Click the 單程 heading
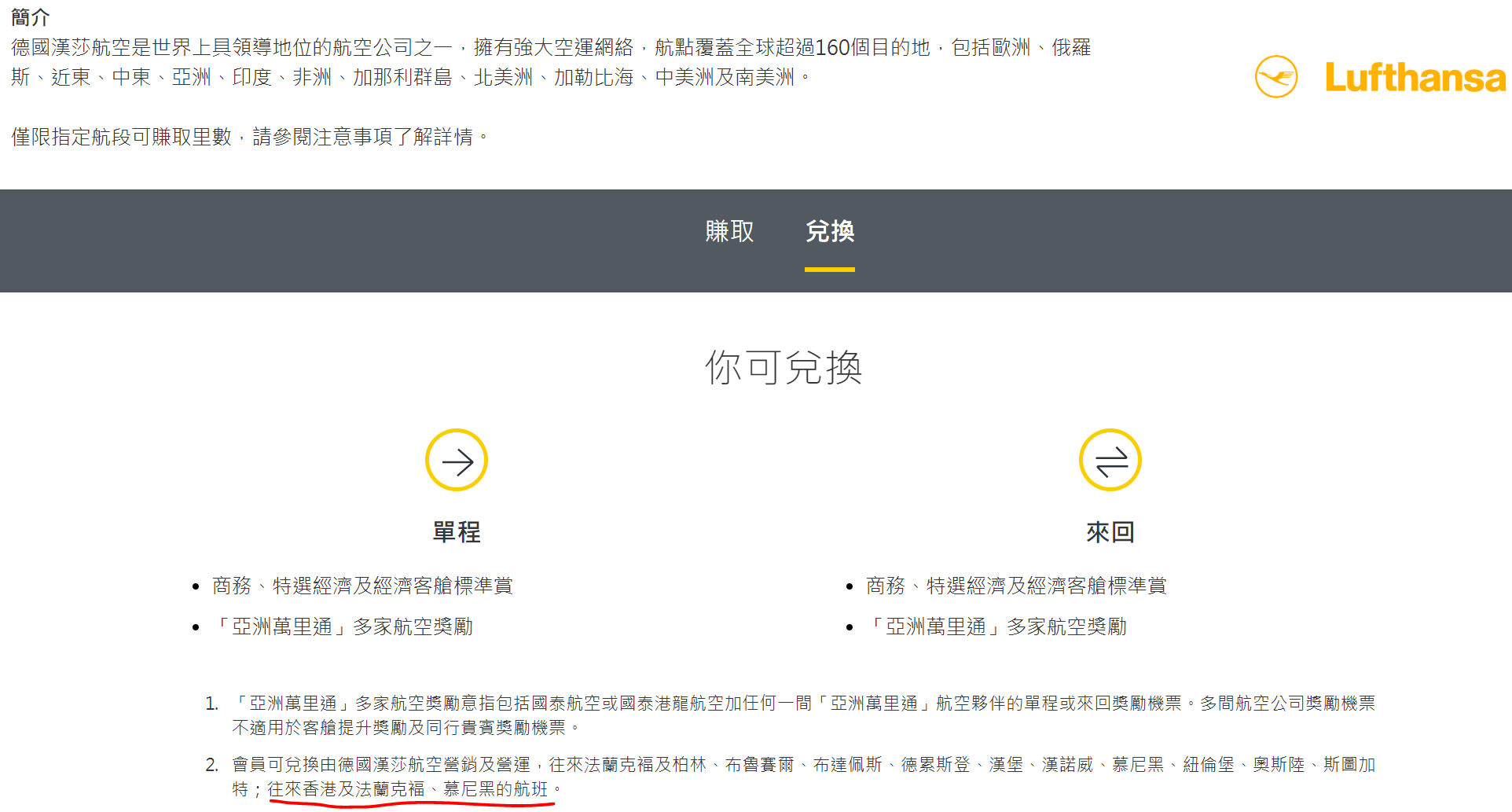The image size is (1512, 812). (x=457, y=532)
